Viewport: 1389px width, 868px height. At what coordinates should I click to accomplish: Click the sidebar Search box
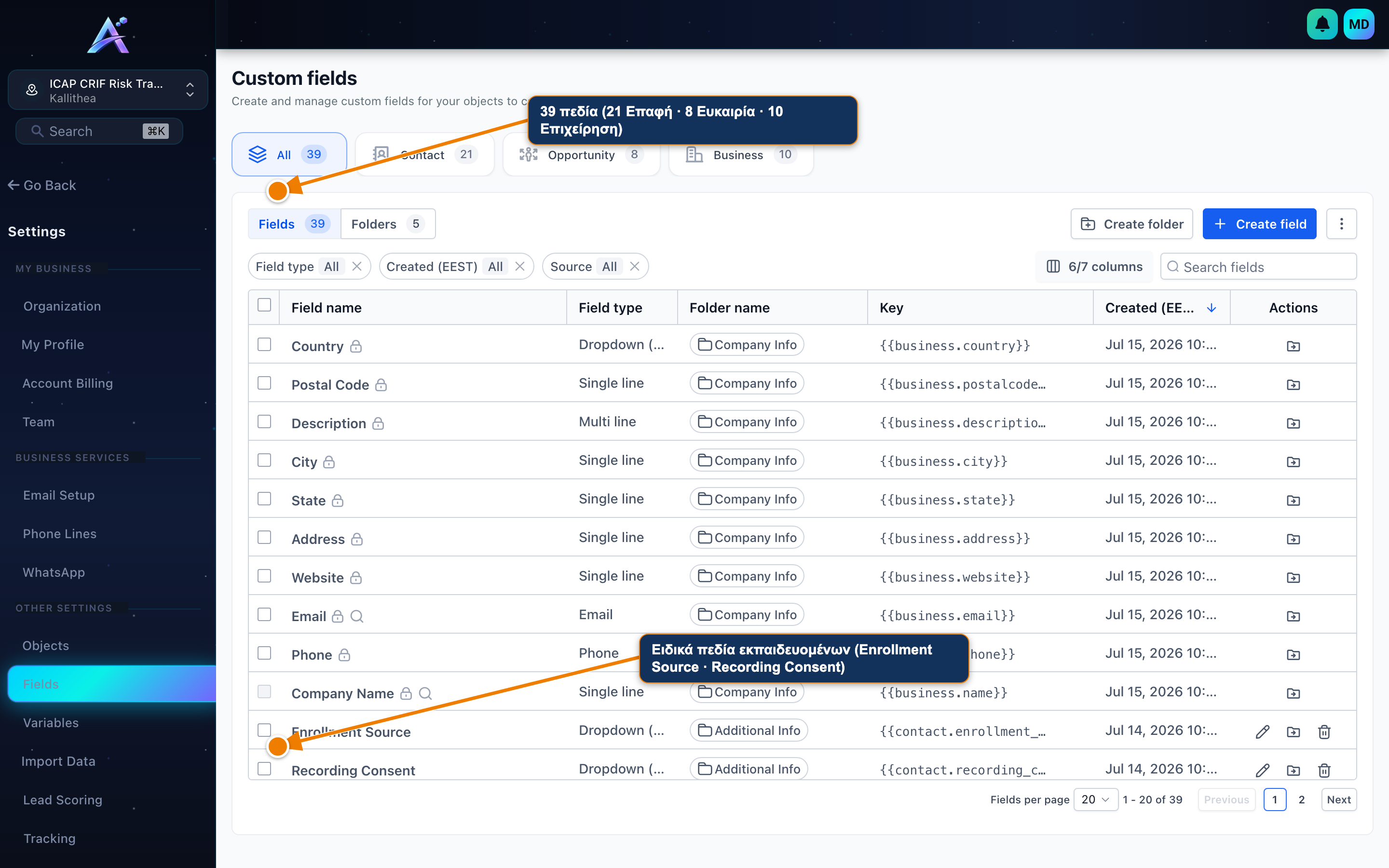(99, 132)
